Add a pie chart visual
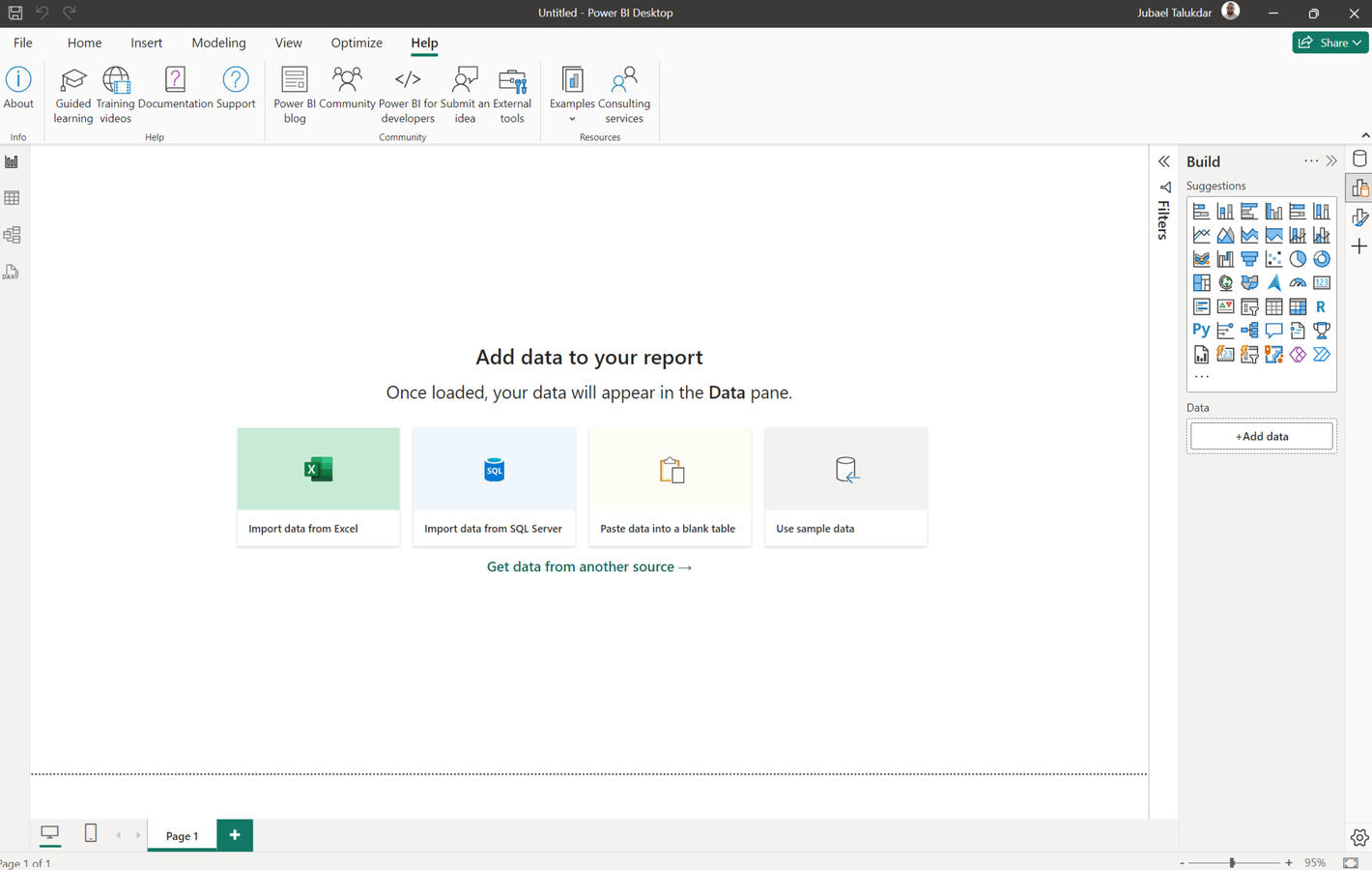This screenshot has width=1372, height=870. pos(1298,258)
